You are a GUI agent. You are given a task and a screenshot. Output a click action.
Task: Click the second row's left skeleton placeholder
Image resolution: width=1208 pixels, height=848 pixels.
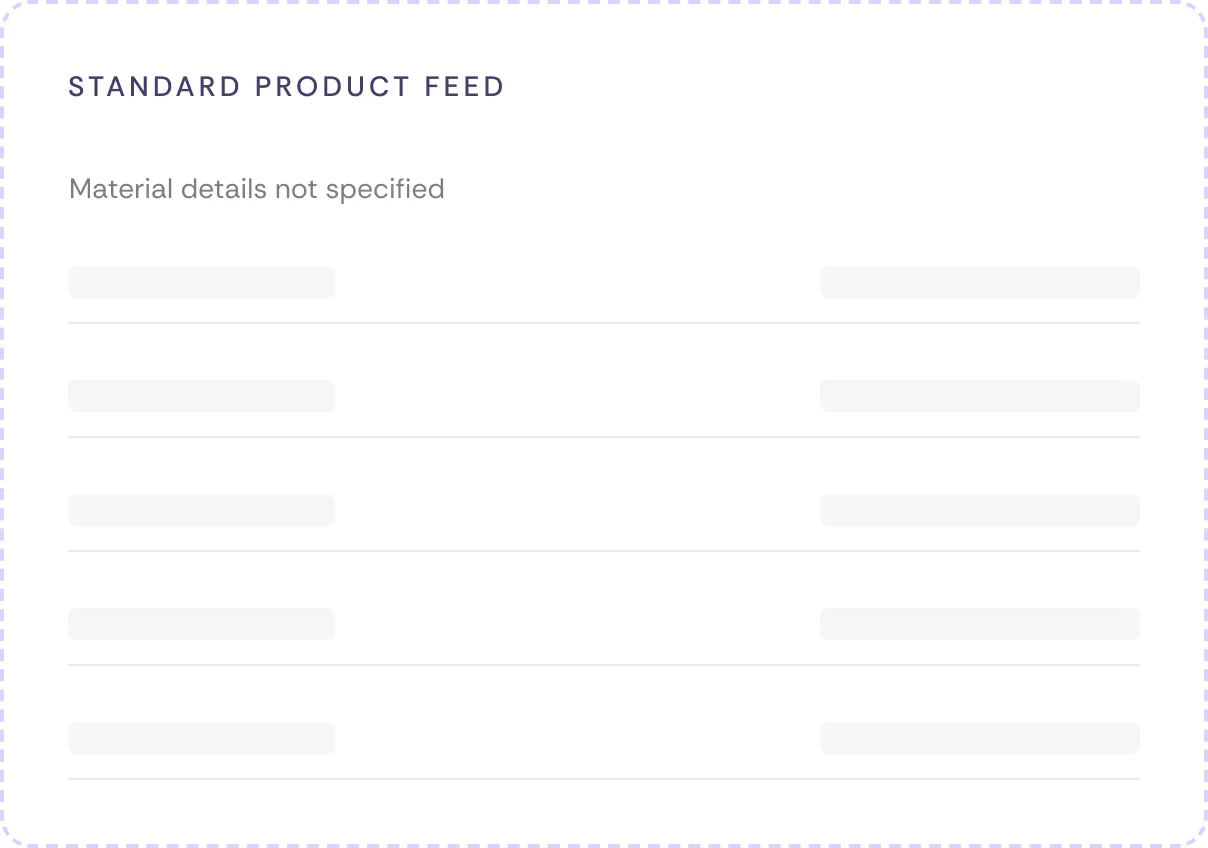click(201, 396)
